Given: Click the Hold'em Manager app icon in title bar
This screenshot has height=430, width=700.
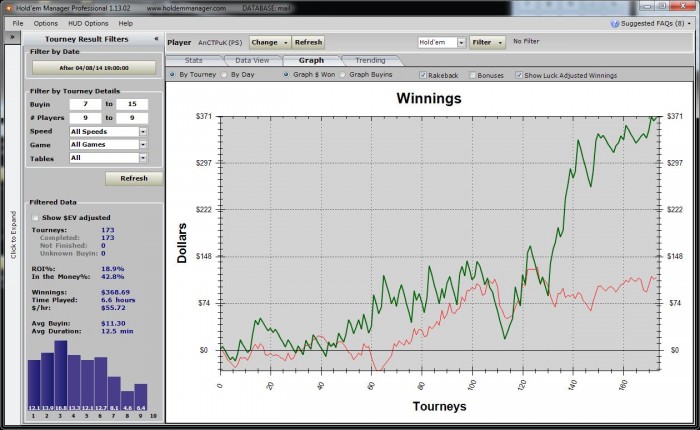Looking at the screenshot, I should (x=8, y=8).
